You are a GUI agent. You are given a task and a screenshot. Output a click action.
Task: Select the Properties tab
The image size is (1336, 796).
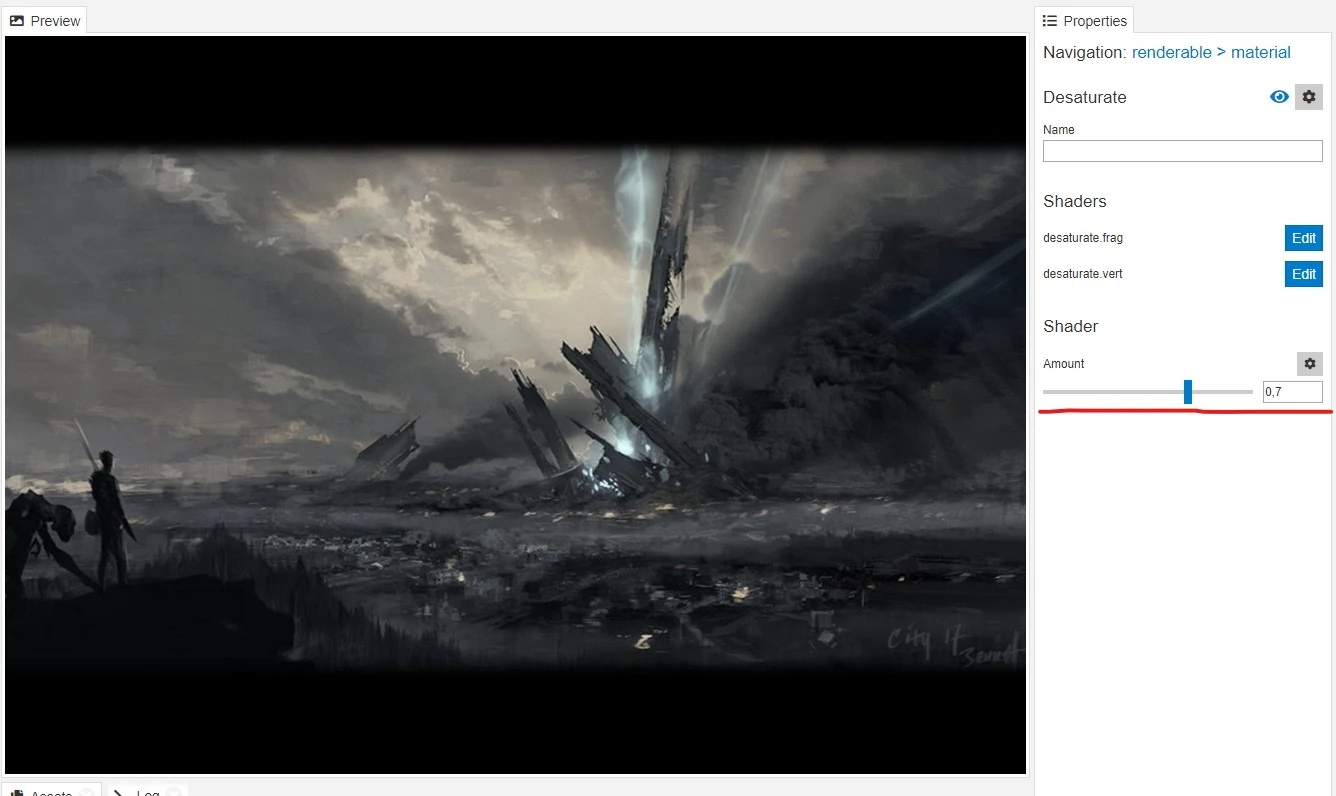1084,21
